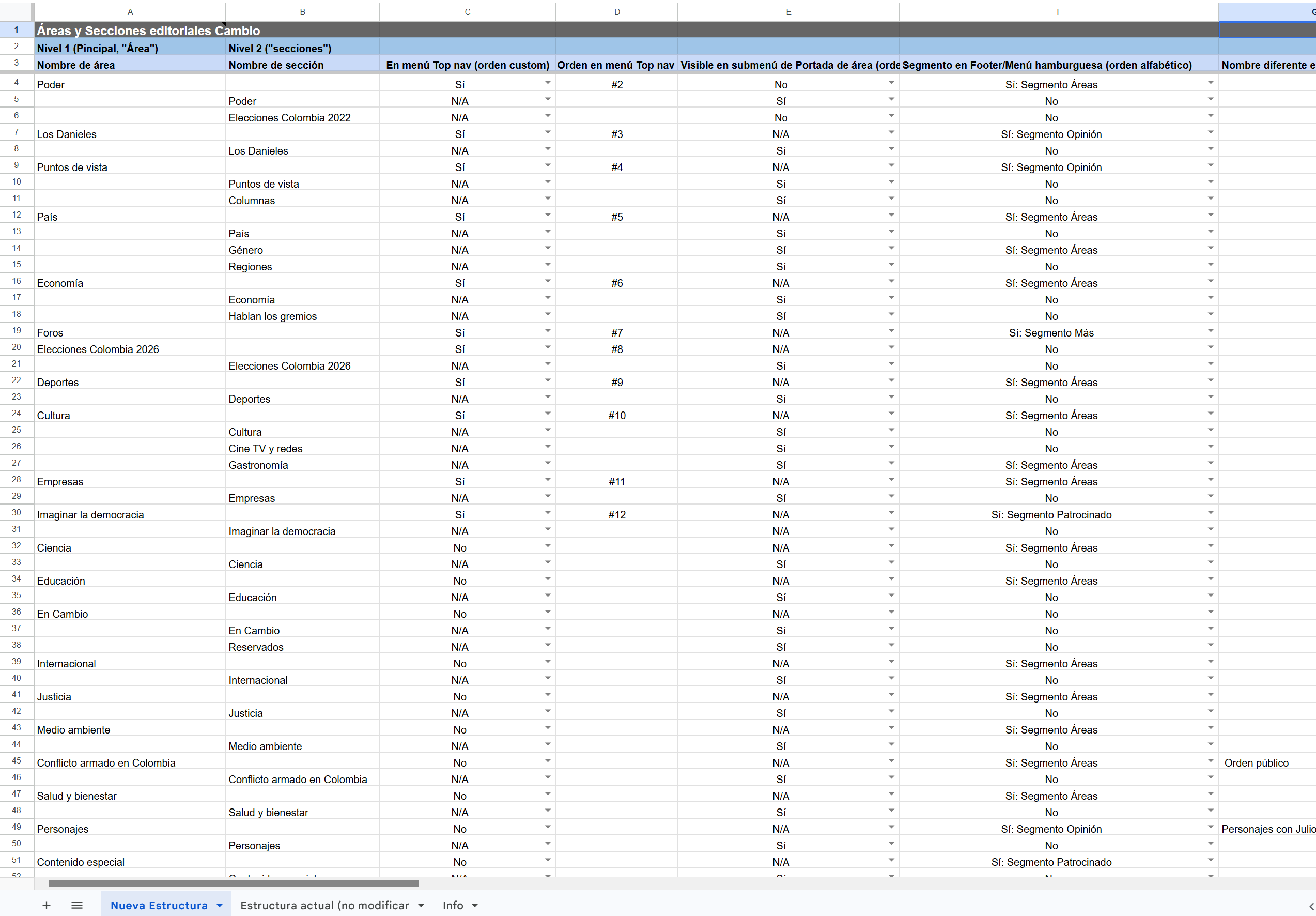Open Top nav dropdown for Ciencia area row

[547, 546]
